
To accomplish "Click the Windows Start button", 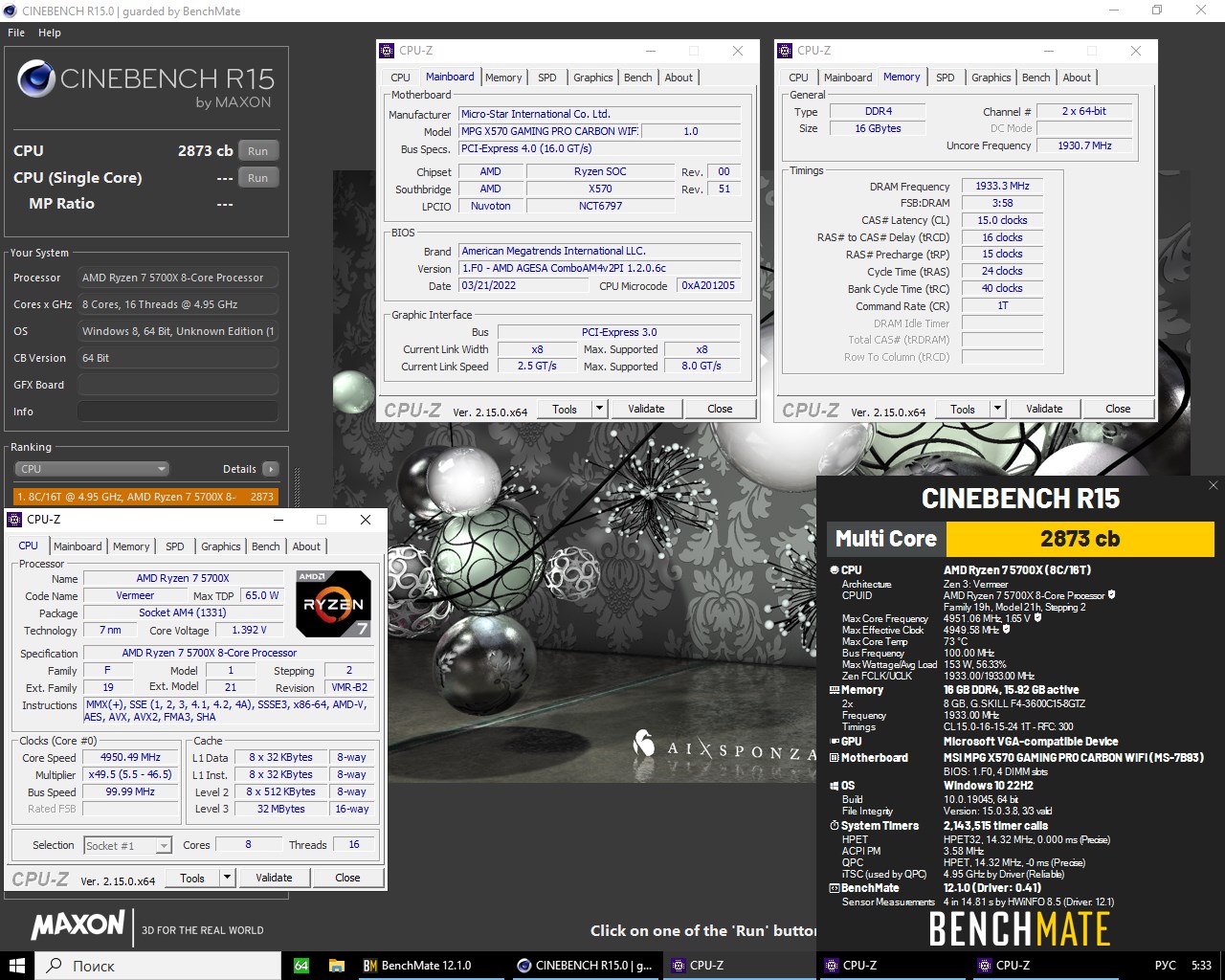I will point(16,965).
